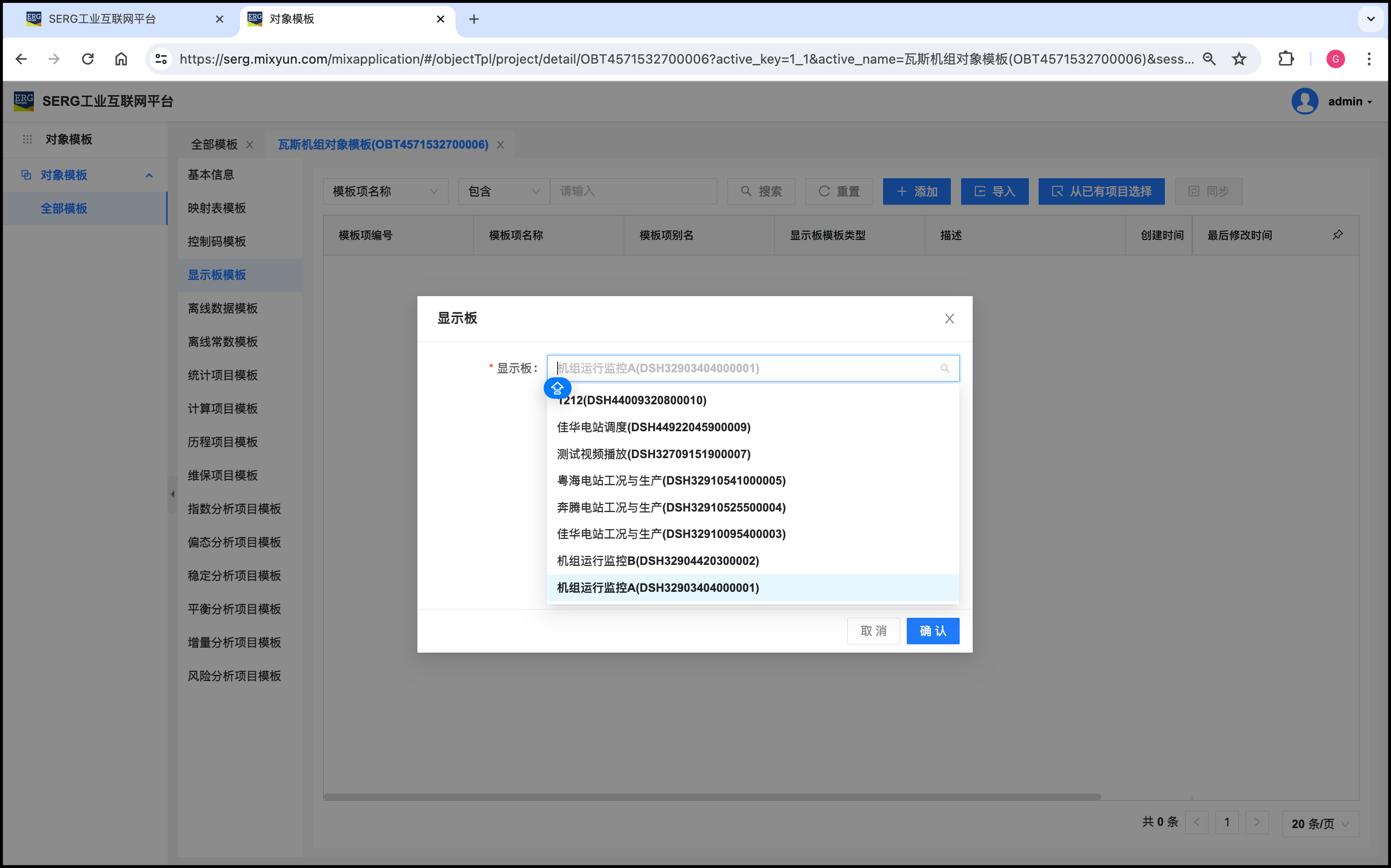Click the pin icon in table header
The height and width of the screenshot is (868, 1391).
pyautogui.click(x=1337, y=235)
